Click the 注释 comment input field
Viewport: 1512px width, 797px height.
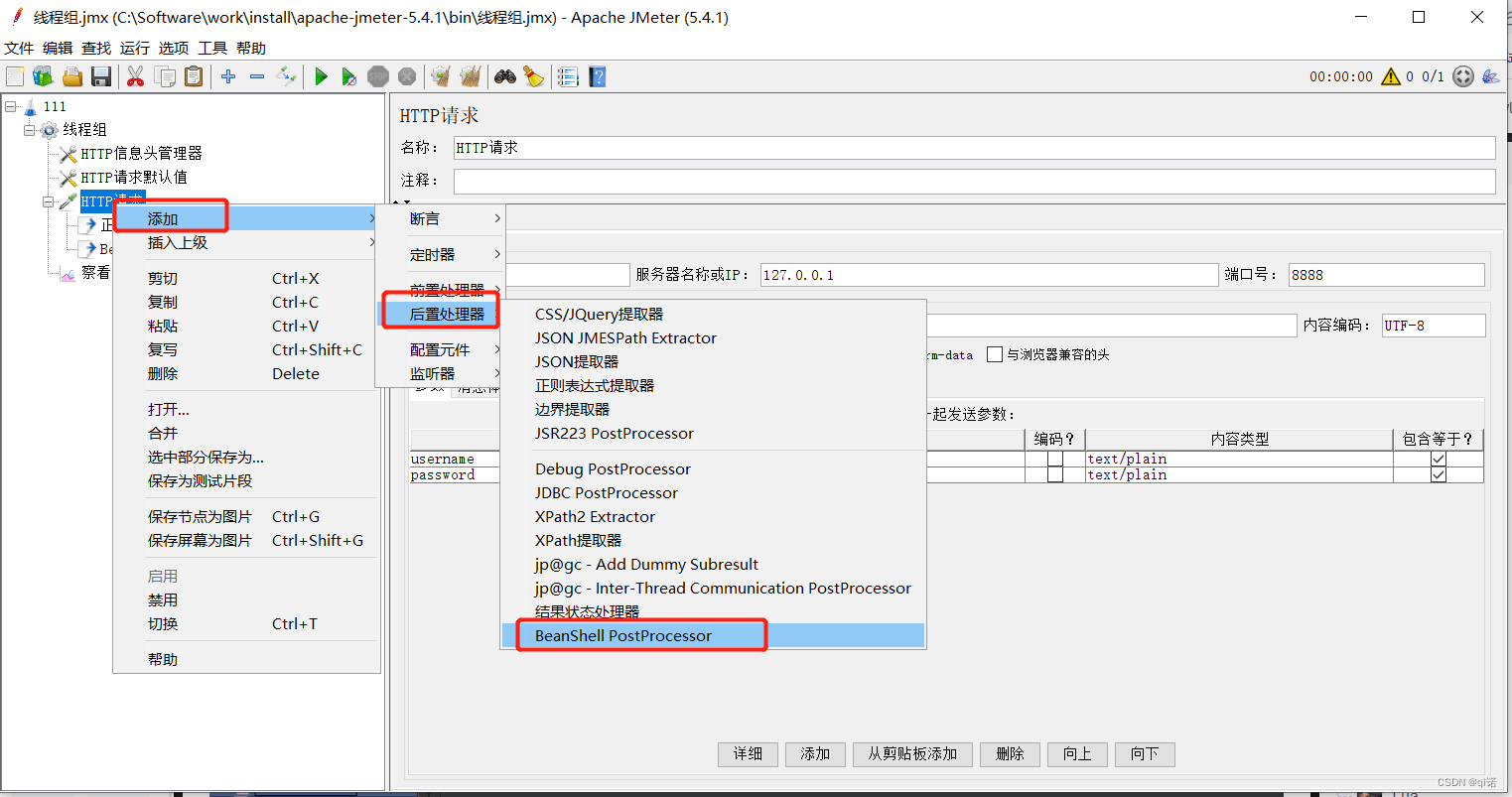click(974, 181)
